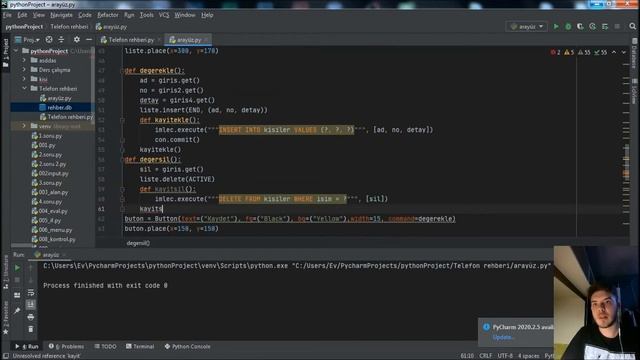Fold the degerekle function in the gutter
This screenshot has height=360, width=640.
[x=122, y=71]
